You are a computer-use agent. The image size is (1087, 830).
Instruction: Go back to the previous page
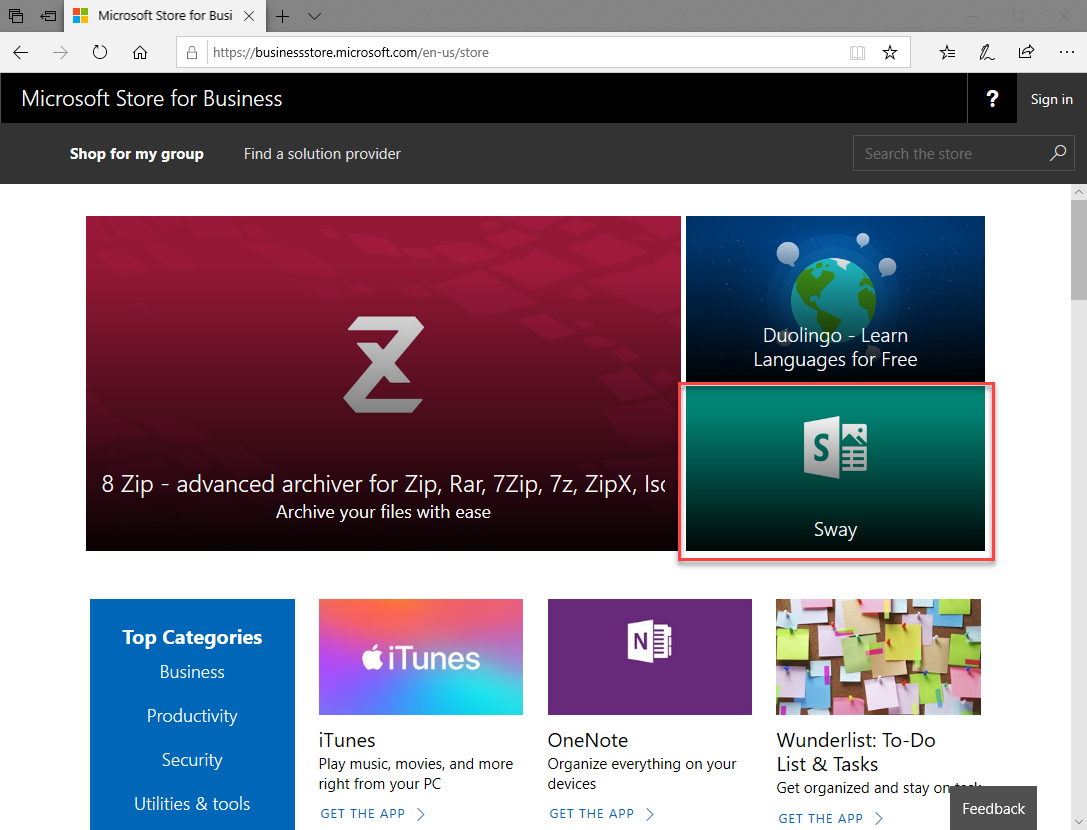[x=21, y=52]
